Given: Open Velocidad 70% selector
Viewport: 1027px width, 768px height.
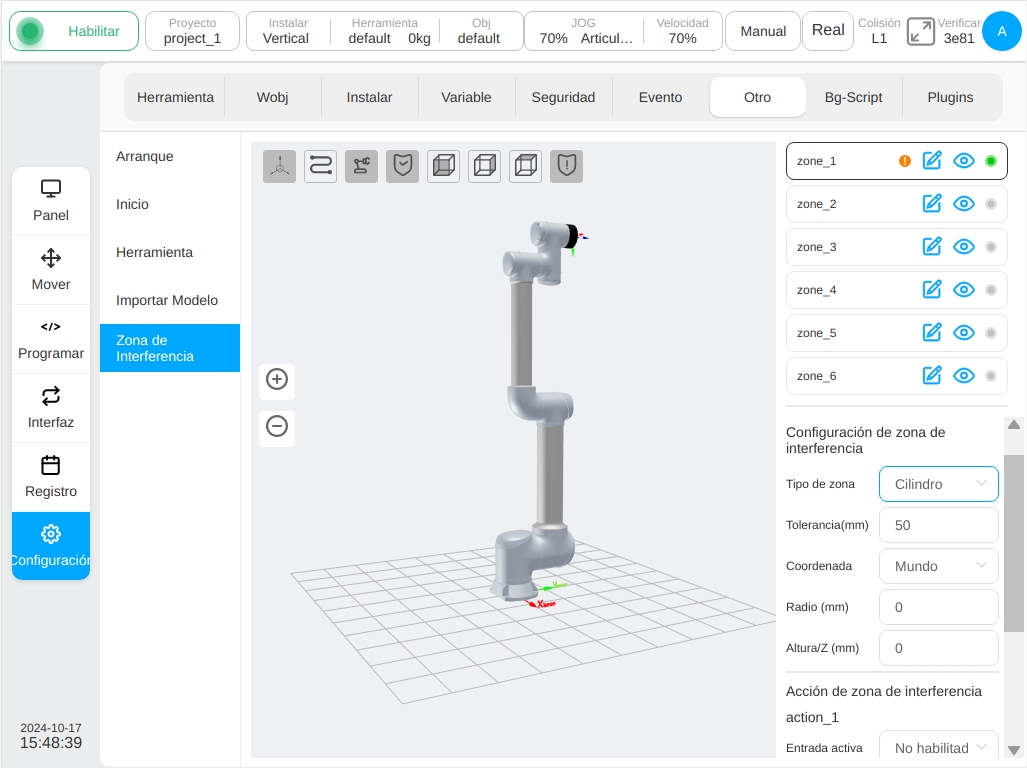Looking at the screenshot, I should click(x=682, y=31).
